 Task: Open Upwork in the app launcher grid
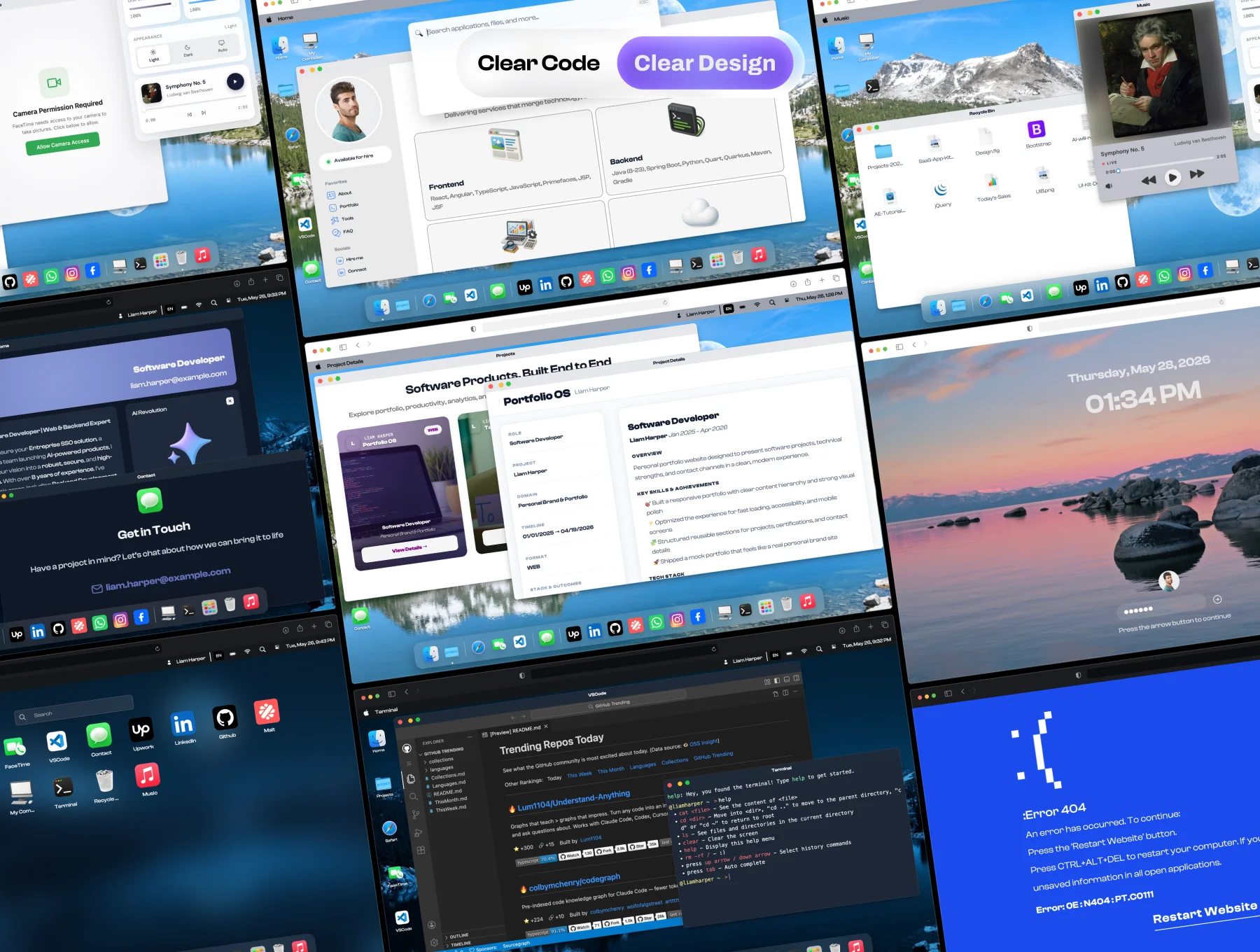pos(141,730)
